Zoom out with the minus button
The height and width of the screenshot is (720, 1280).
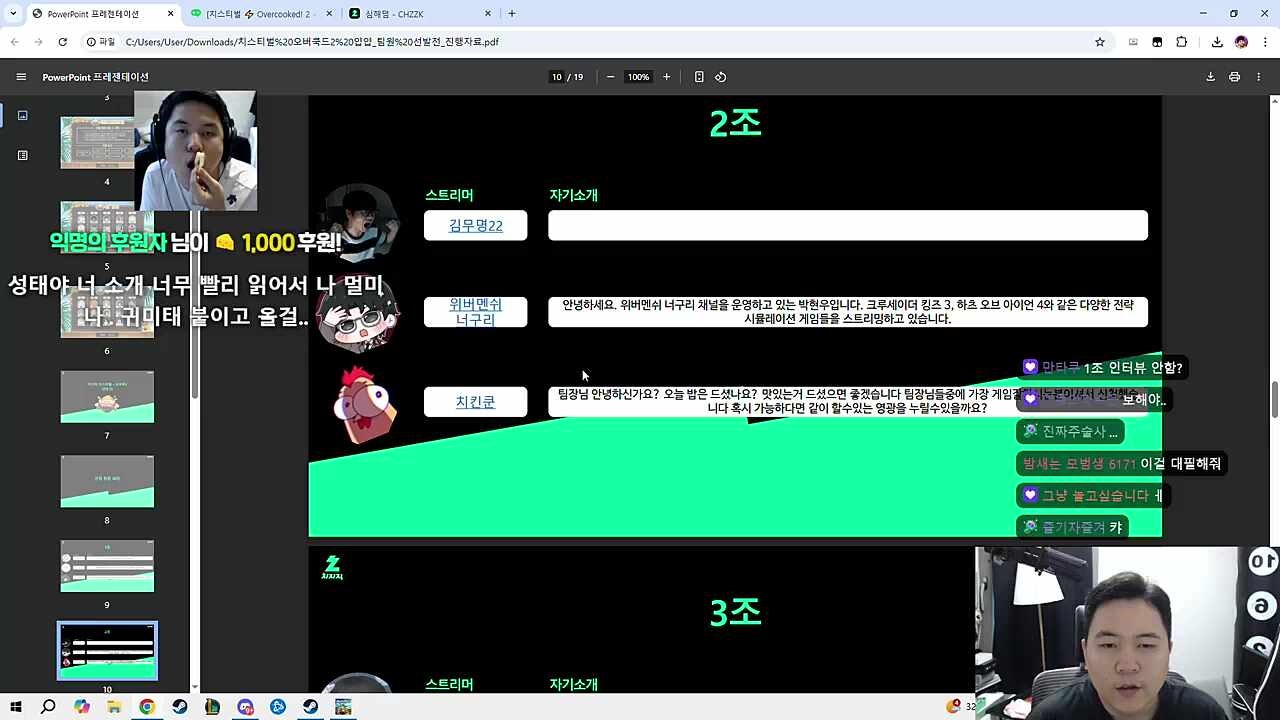coord(610,77)
